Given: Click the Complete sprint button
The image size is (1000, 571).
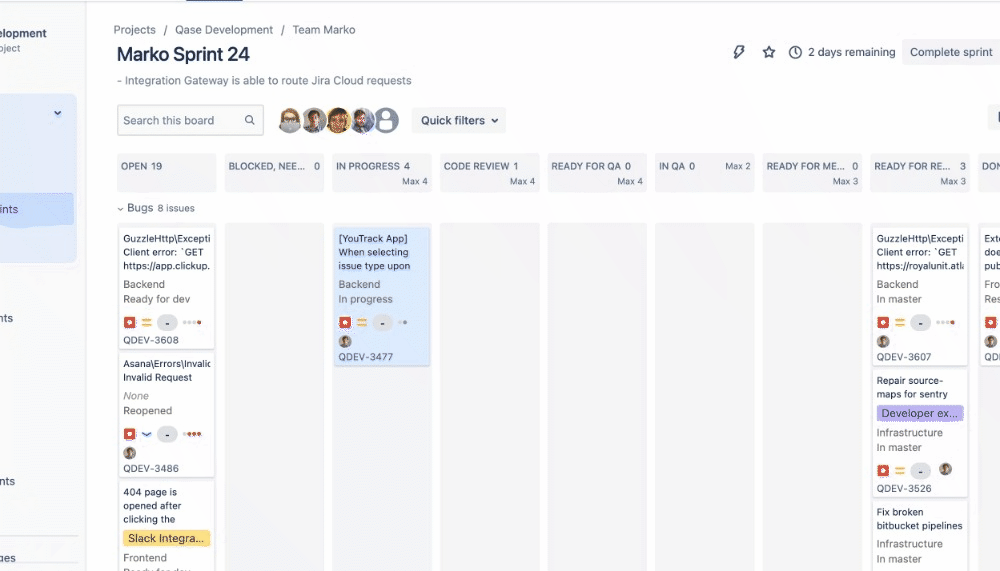Looking at the screenshot, I should [x=951, y=52].
